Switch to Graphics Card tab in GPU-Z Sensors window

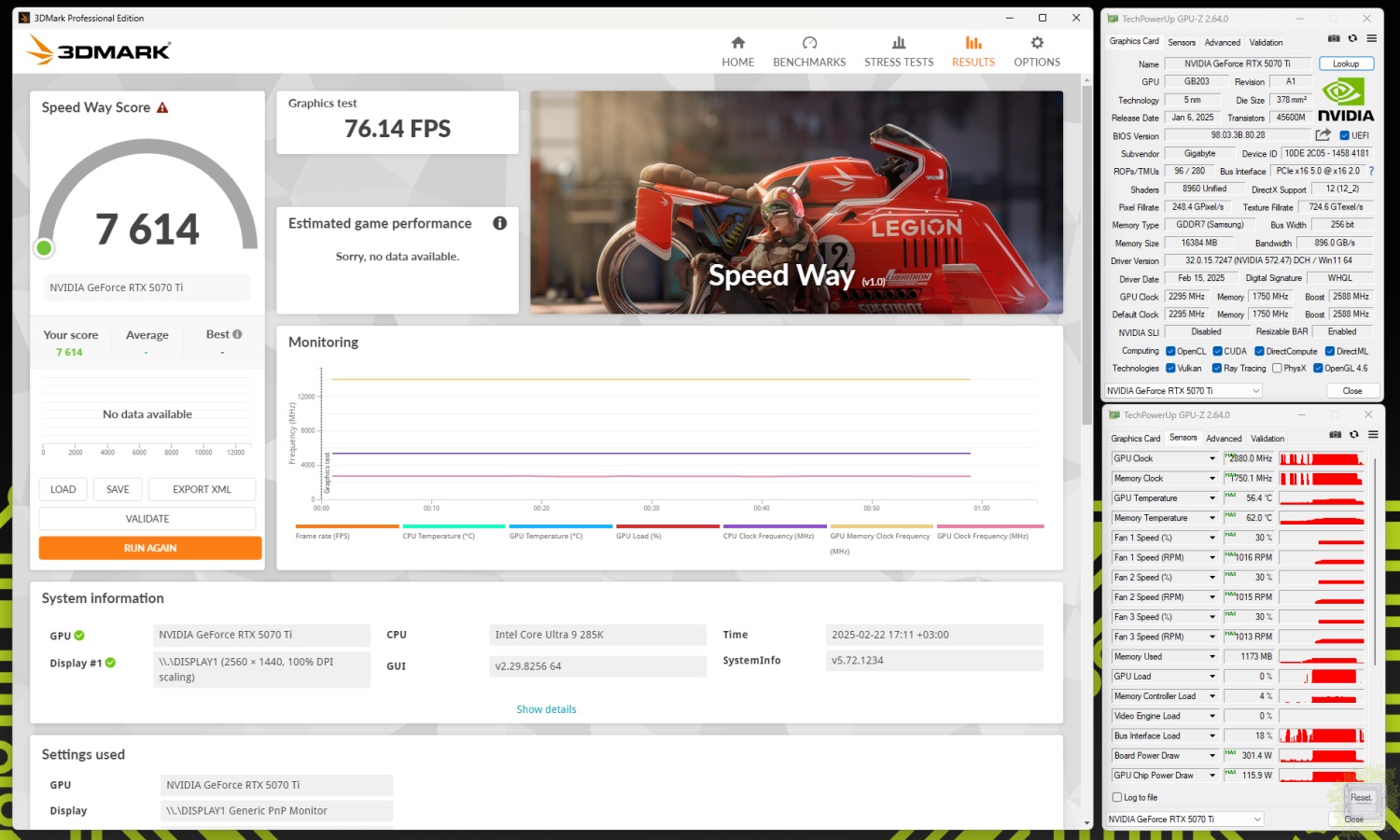point(1135,438)
